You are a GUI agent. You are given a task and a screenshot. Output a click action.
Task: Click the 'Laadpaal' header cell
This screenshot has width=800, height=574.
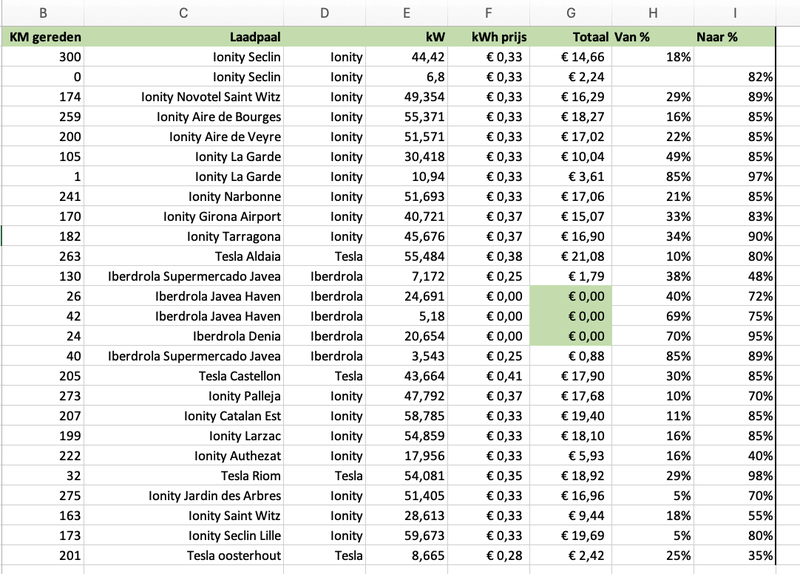pos(184,37)
